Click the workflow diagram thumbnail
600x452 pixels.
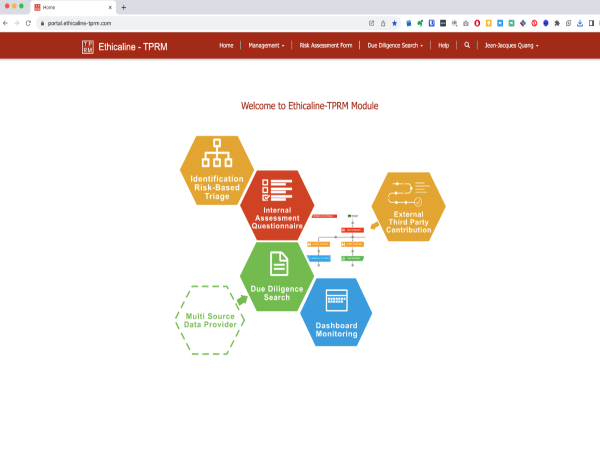tap(336, 240)
